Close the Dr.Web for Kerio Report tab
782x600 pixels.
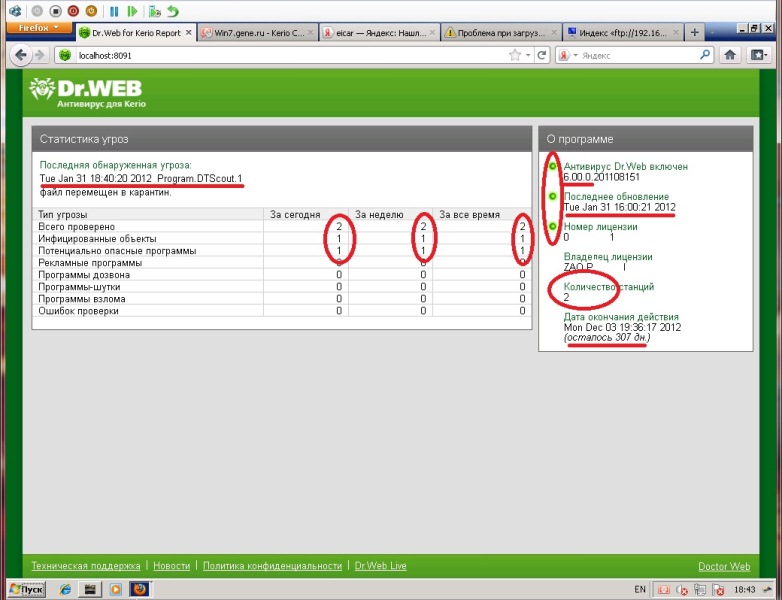(189, 32)
